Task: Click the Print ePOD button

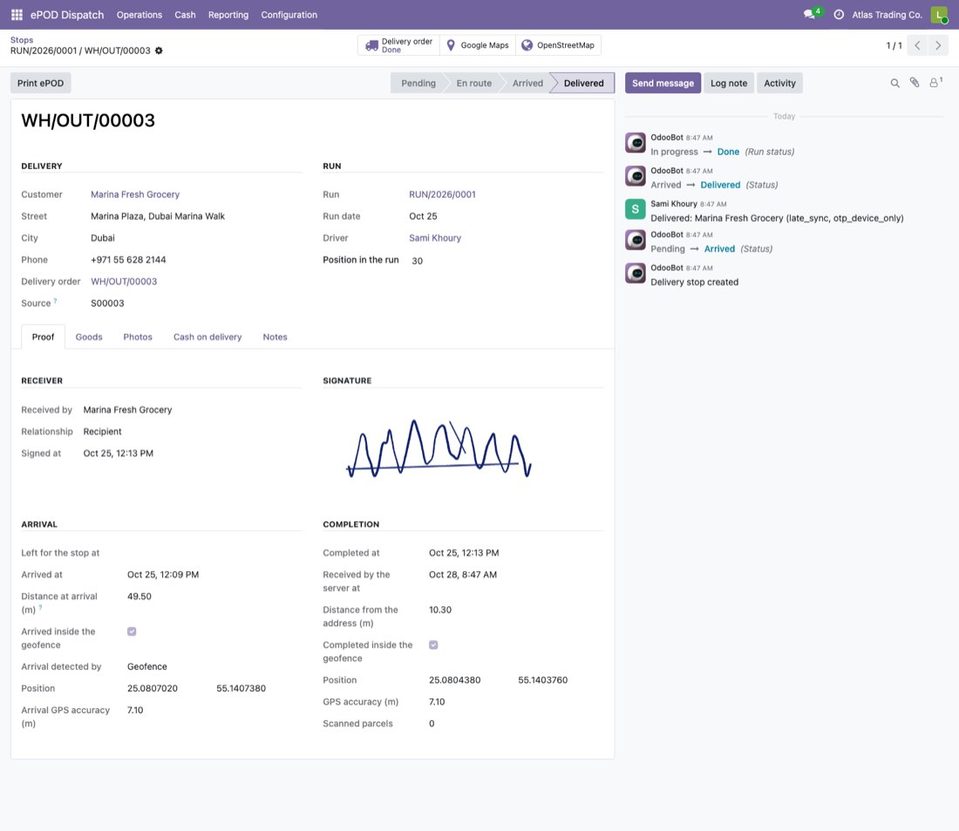Action: [x=40, y=83]
